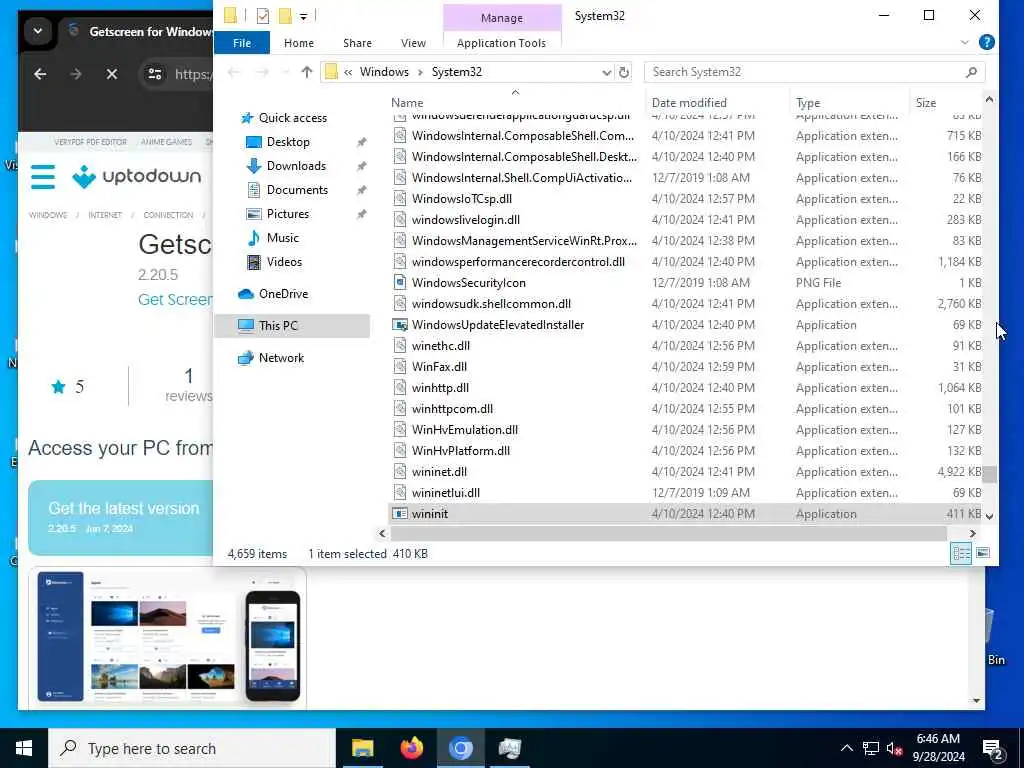The width and height of the screenshot is (1024, 768).
Task: Refresh the System32 folder view
Action: 624,72
